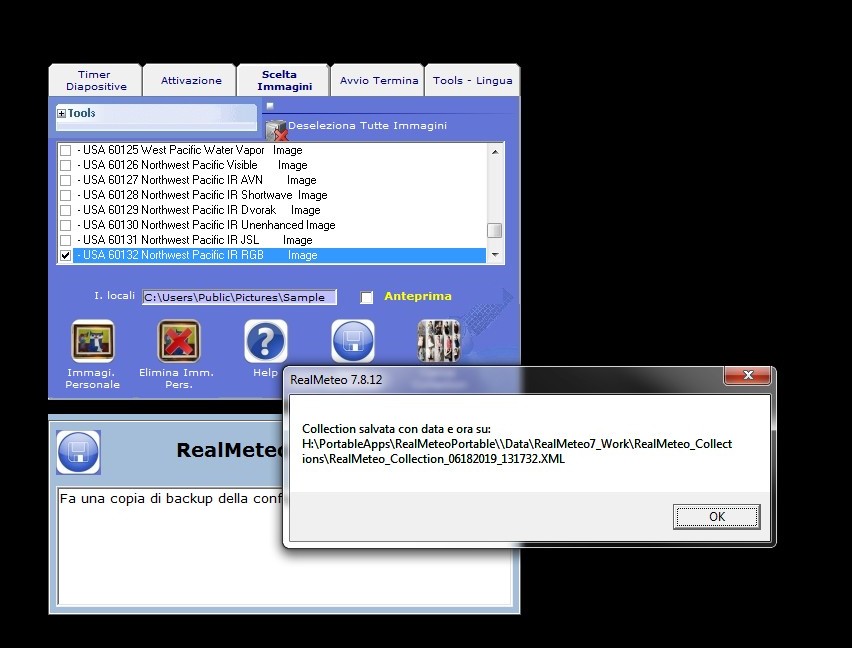Click the image list scroll down arrow
Viewport: 852px width, 648px height.
495,255
